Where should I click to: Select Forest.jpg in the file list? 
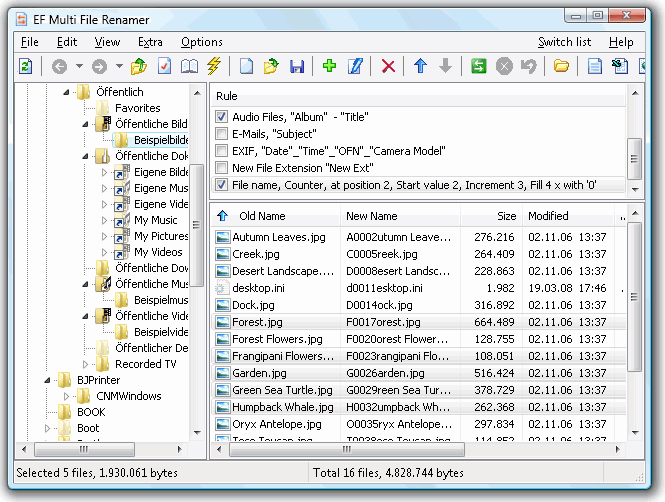click(258, 322)
